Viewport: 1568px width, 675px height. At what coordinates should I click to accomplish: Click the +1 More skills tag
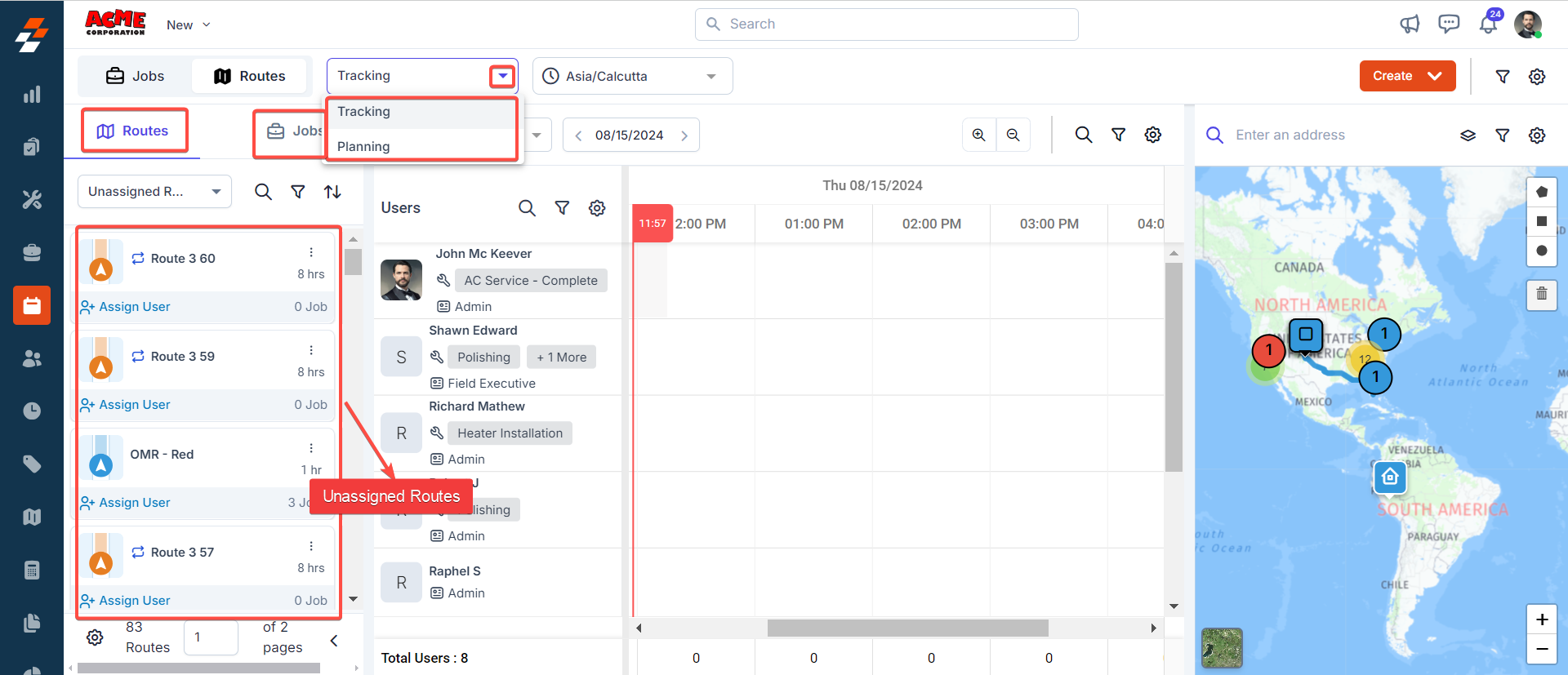[561, 357]
